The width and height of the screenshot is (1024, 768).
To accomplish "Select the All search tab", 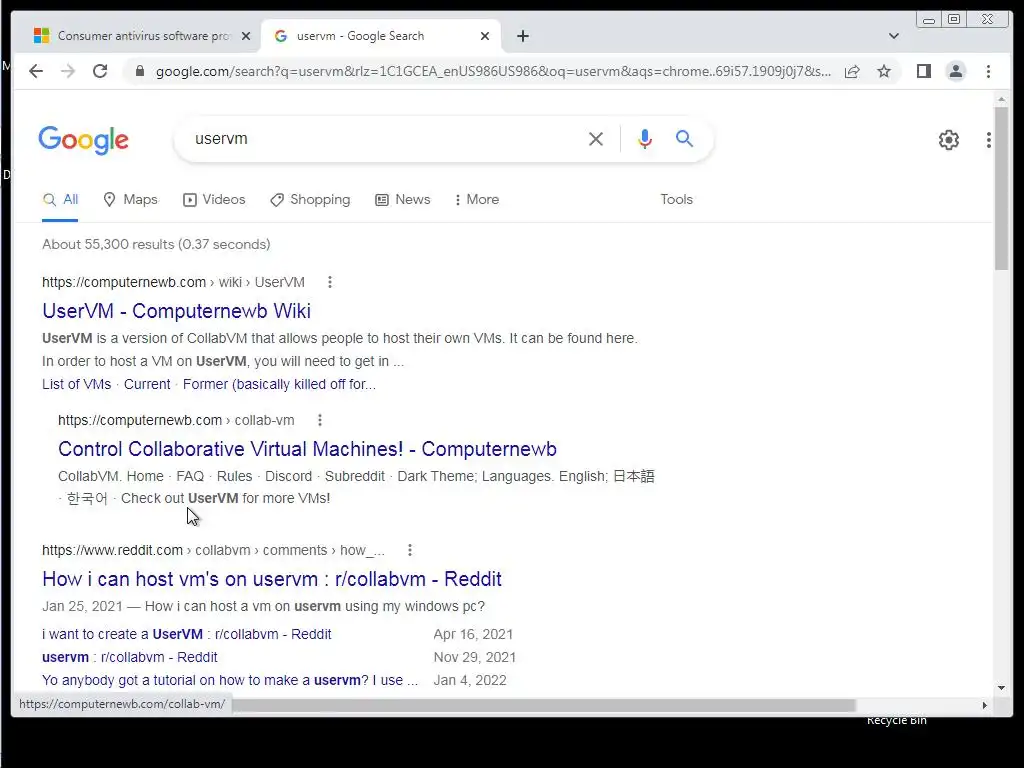I will coord(60,200).
